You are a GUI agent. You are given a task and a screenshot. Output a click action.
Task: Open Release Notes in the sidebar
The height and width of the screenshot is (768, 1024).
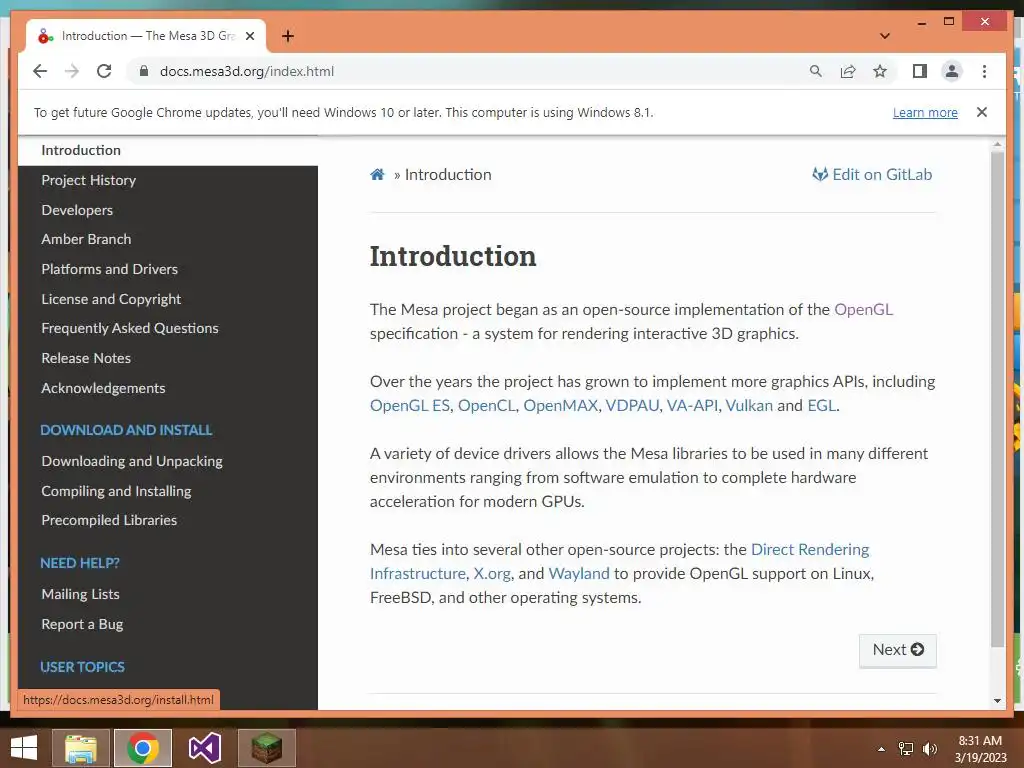coord(86,358)
